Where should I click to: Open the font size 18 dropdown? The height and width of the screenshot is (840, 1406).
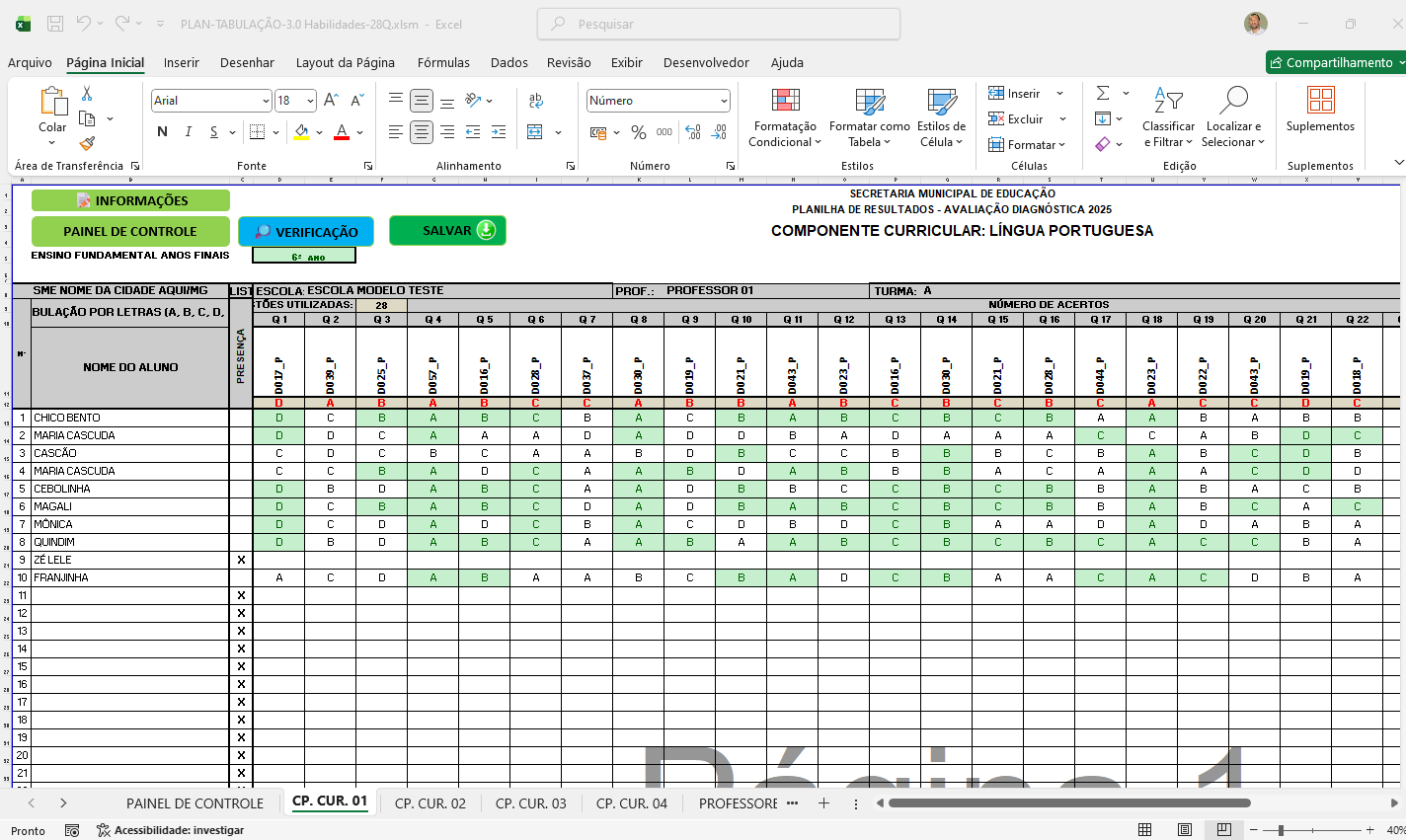[x=310, y=101]
